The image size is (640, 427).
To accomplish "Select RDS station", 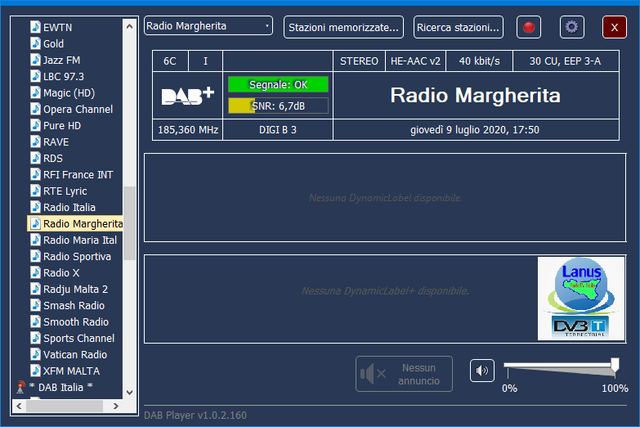I will [x=53, y=158].
